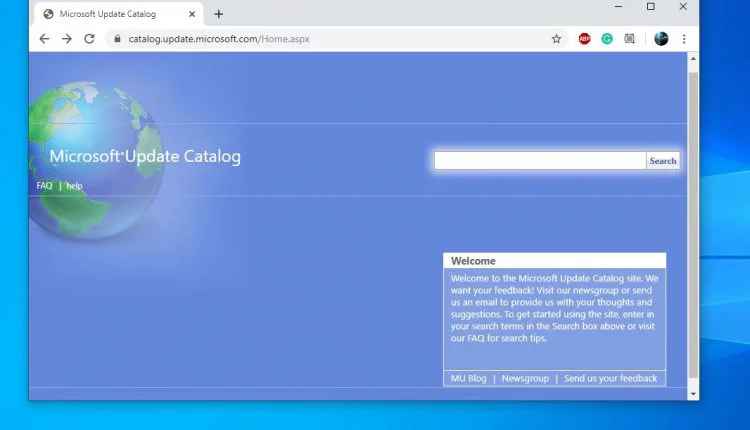Viewport: 750px width, 430px height.
Task: View site information via the lock icon
Action: [117, 39]
